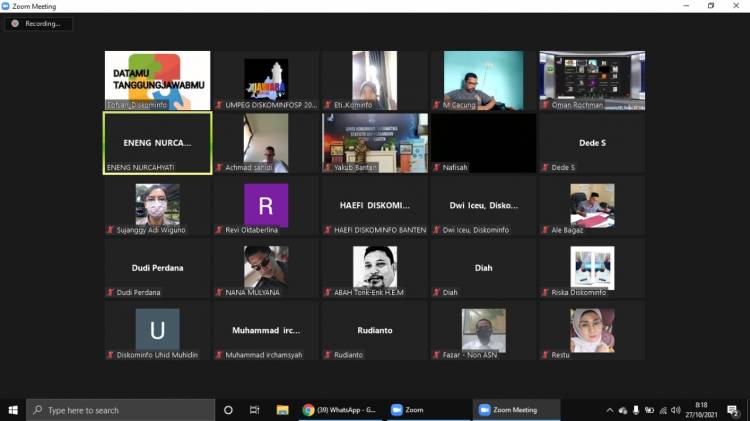Image resolution: width=750 pixels, height=421 pixels.
Task: Click muted mic icon beside Nafisah
Action: tap(437, 167)
